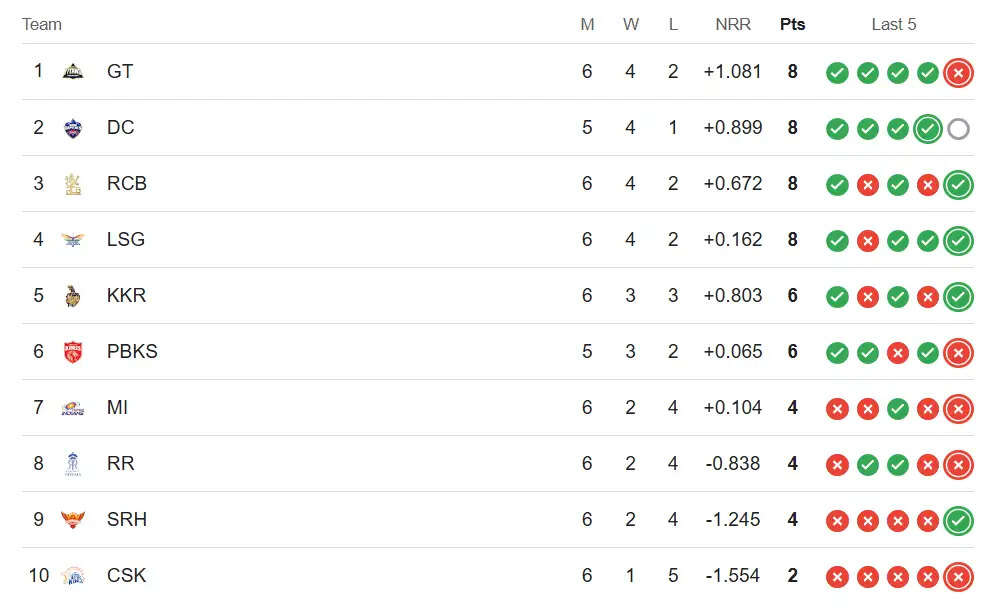Screen dimensions: 998x611
Task: Click the CSK team logo
Action: [73, 576]
